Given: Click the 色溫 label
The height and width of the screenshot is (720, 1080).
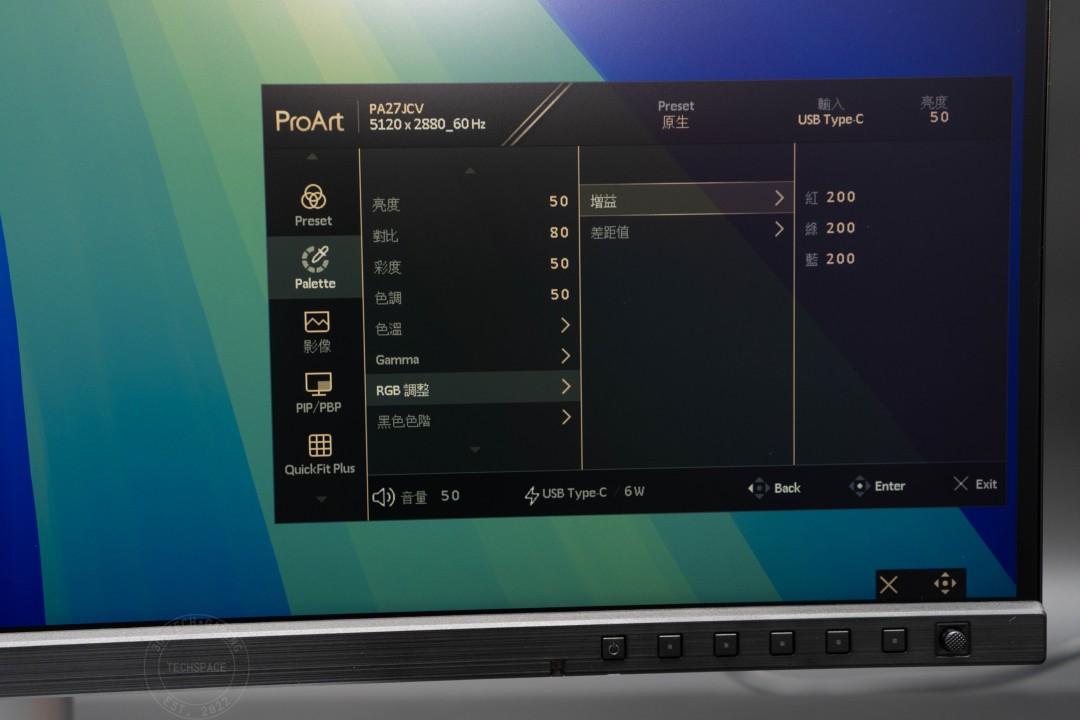Looking at the screenshot, I should point(388,329).
